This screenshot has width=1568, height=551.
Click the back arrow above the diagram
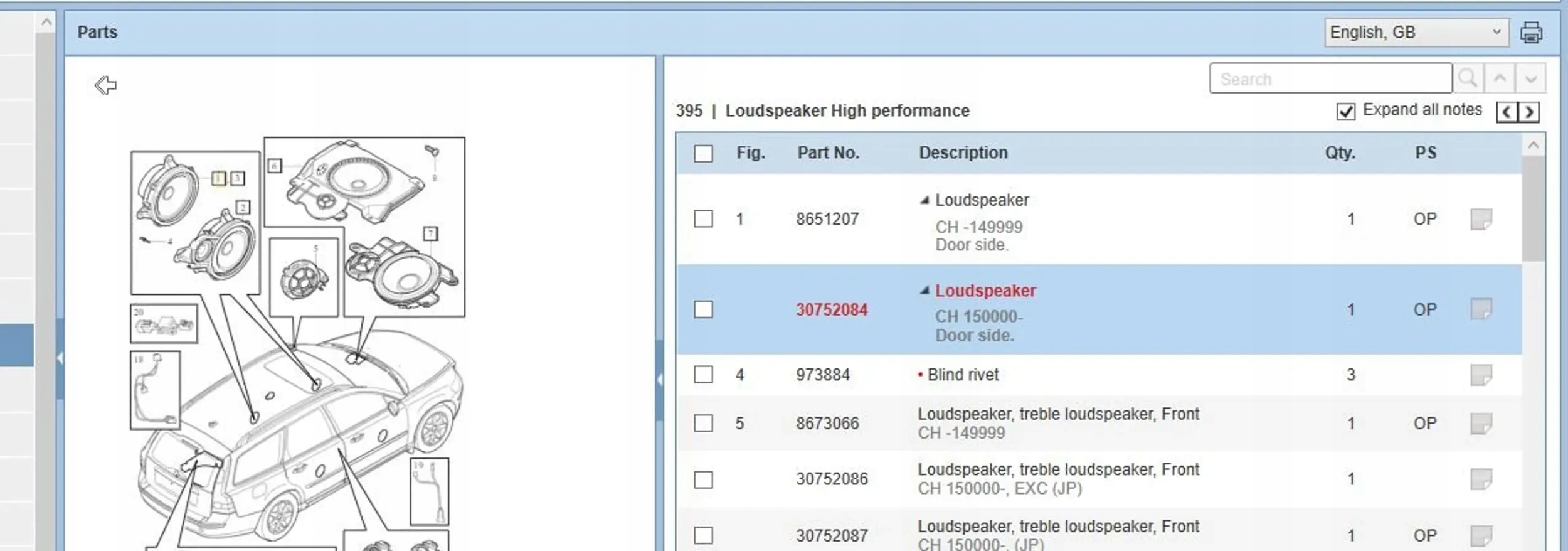[x=105, y=85]
